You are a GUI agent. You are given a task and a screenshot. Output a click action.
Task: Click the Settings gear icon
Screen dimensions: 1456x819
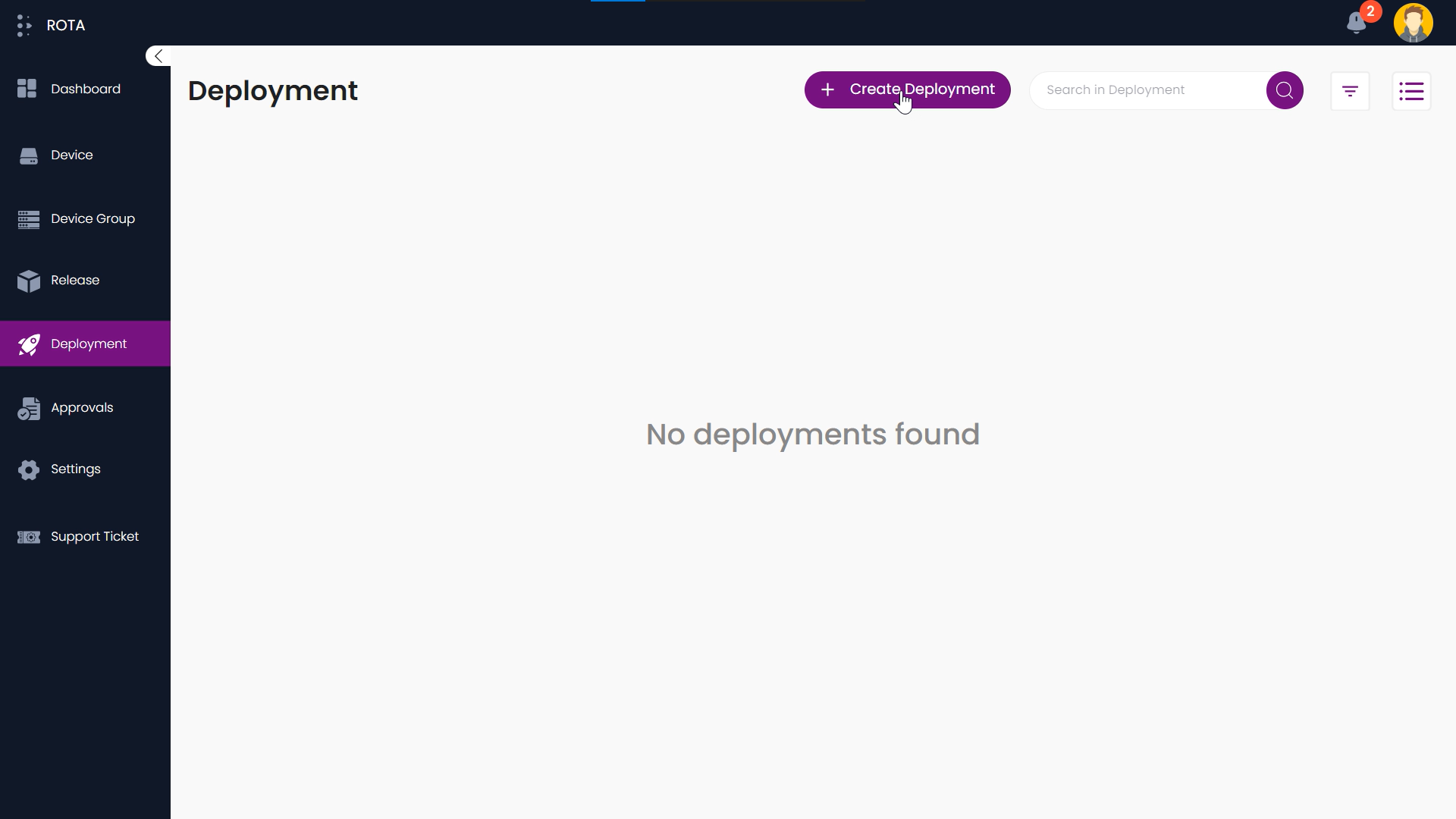(x=28, y=469)
